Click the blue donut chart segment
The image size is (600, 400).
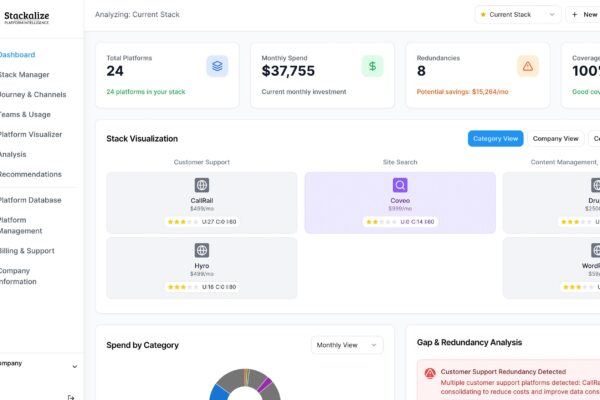coord(218,393)
